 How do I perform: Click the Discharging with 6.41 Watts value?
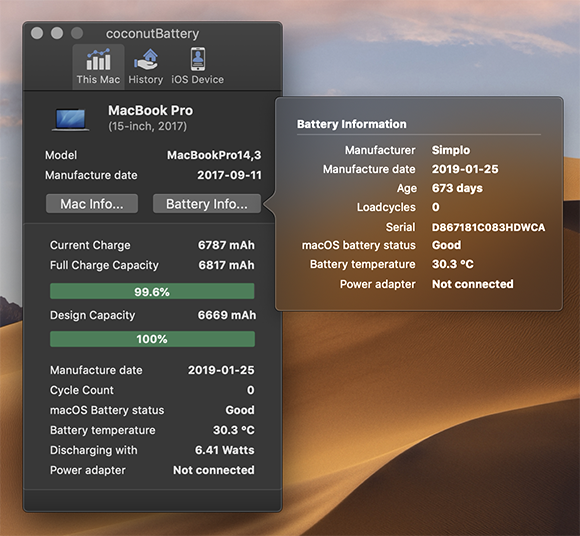pyautogui.click(x=225, y=450)
